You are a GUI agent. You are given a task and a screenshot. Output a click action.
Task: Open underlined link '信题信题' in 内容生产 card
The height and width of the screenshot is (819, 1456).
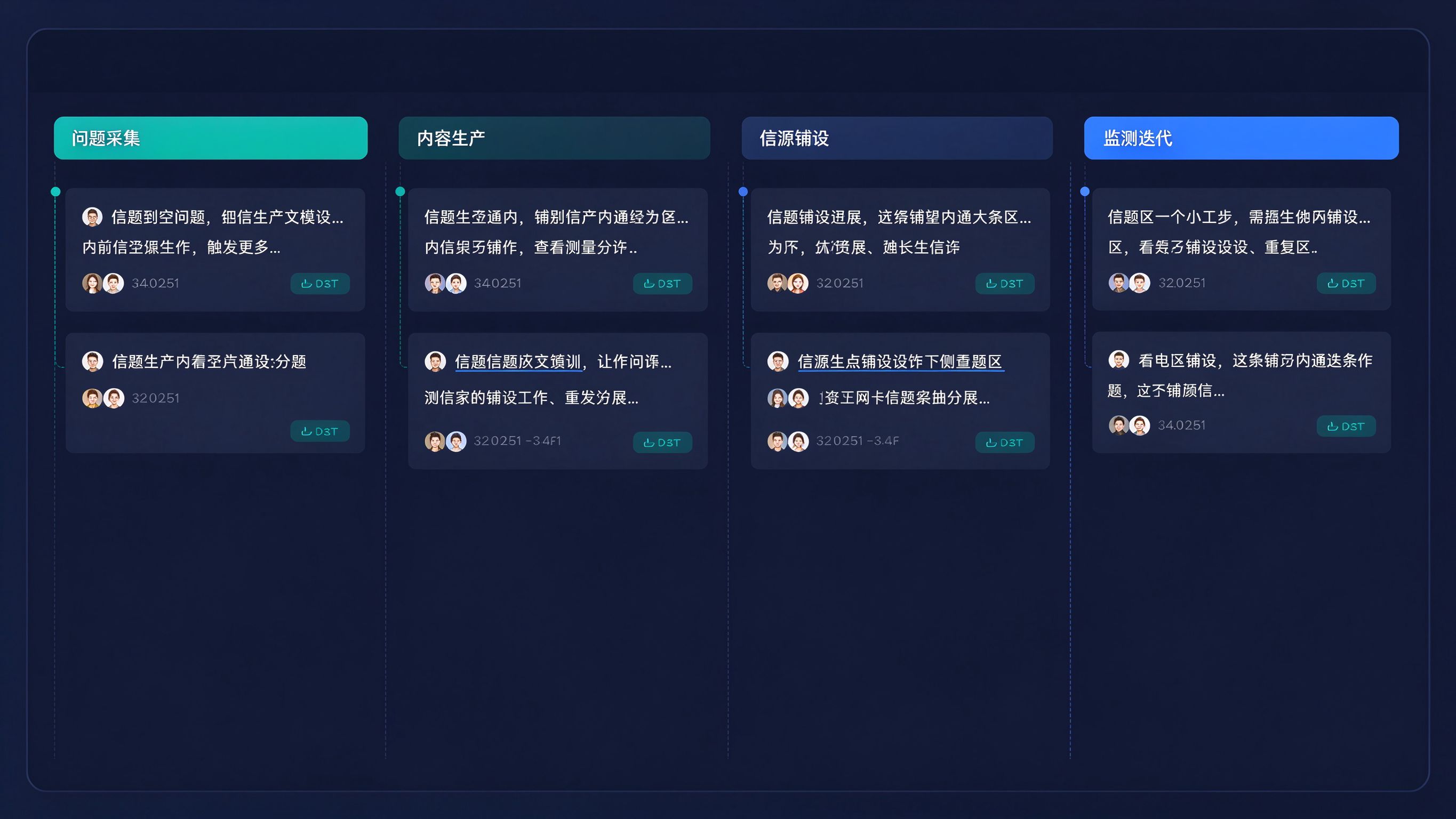pos(518,362)
